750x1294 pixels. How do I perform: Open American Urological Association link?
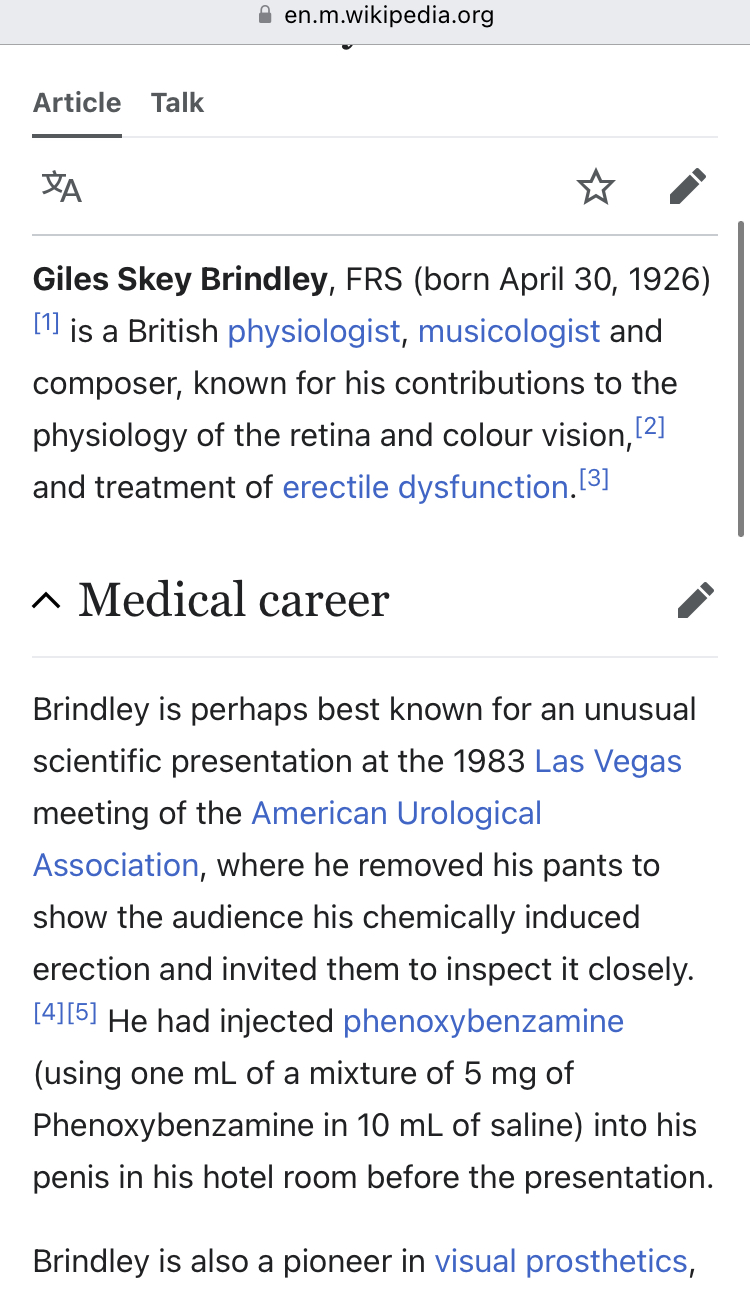pos(396,813)
